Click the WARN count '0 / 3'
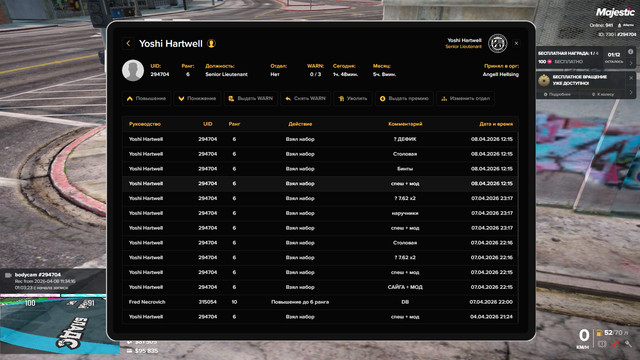Image resolution: width=640 pixels, height=360 pixels. [x=315, y=74]
